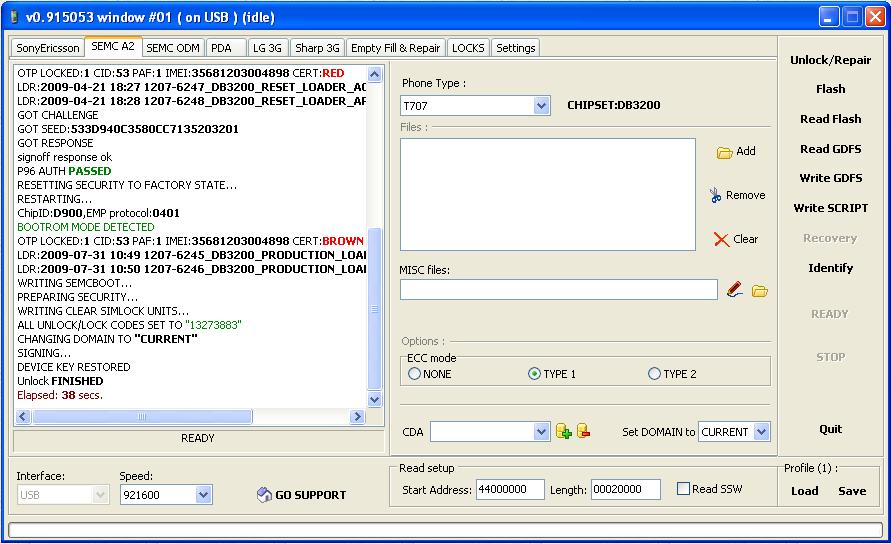Switch to the Sharp 3G tab
The height and width of the screenshot is (544, 891).
coord(317,48)
